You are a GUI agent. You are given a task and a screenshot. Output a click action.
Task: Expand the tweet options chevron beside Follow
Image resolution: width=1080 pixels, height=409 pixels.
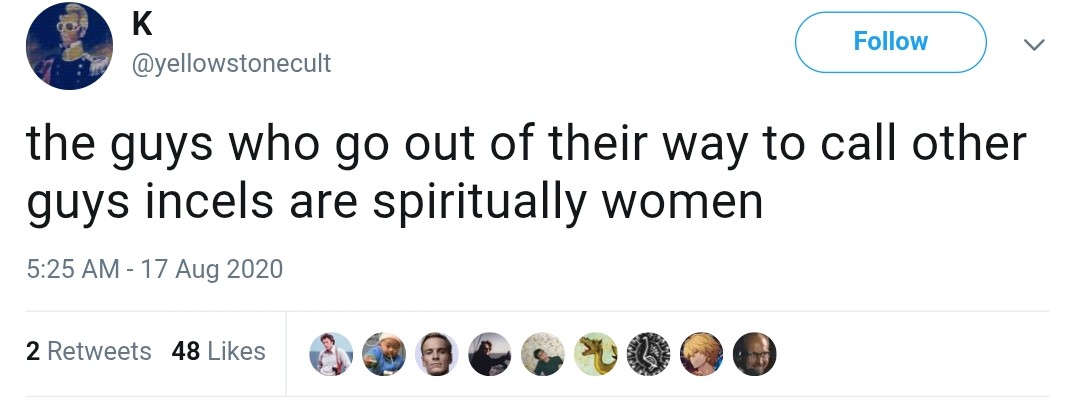tap(1034, 45)
